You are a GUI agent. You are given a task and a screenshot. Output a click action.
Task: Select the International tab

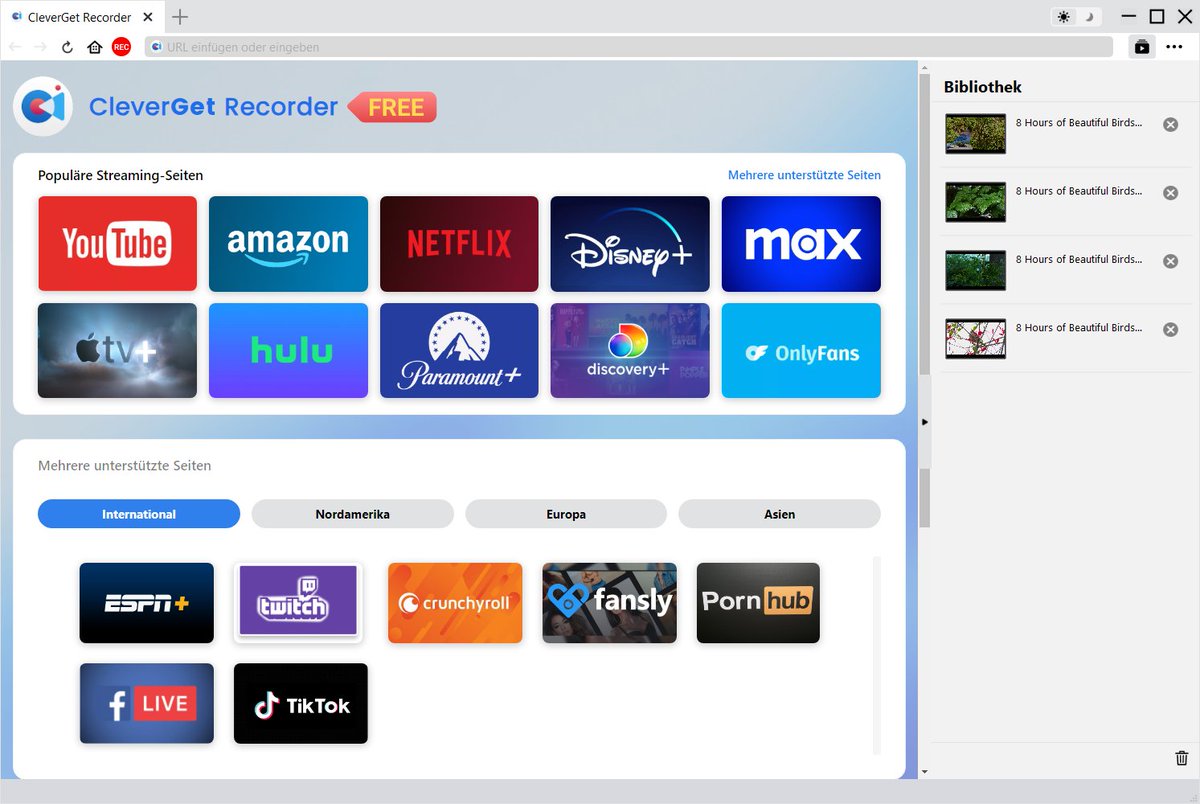click(139, 514)
